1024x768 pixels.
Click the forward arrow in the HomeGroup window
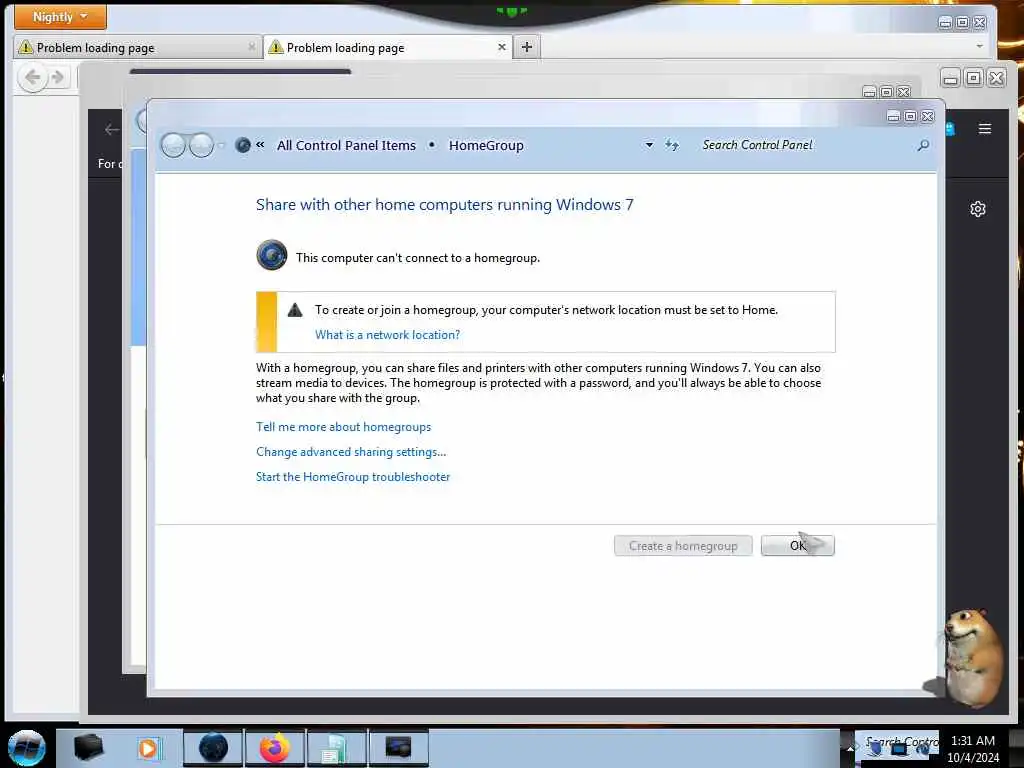click(x=201, y=145)
